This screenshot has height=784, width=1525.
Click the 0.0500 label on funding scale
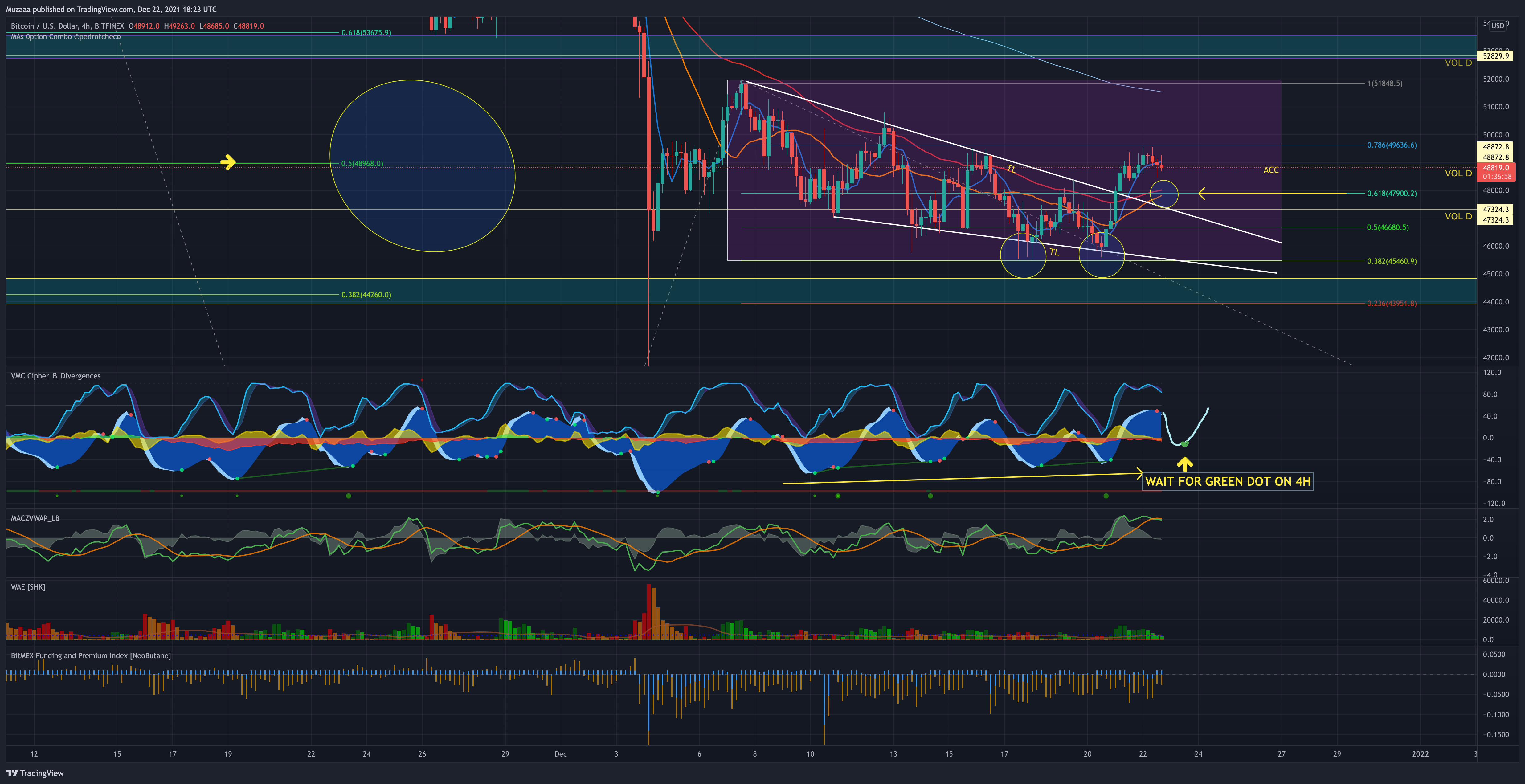coord(1494,654)
